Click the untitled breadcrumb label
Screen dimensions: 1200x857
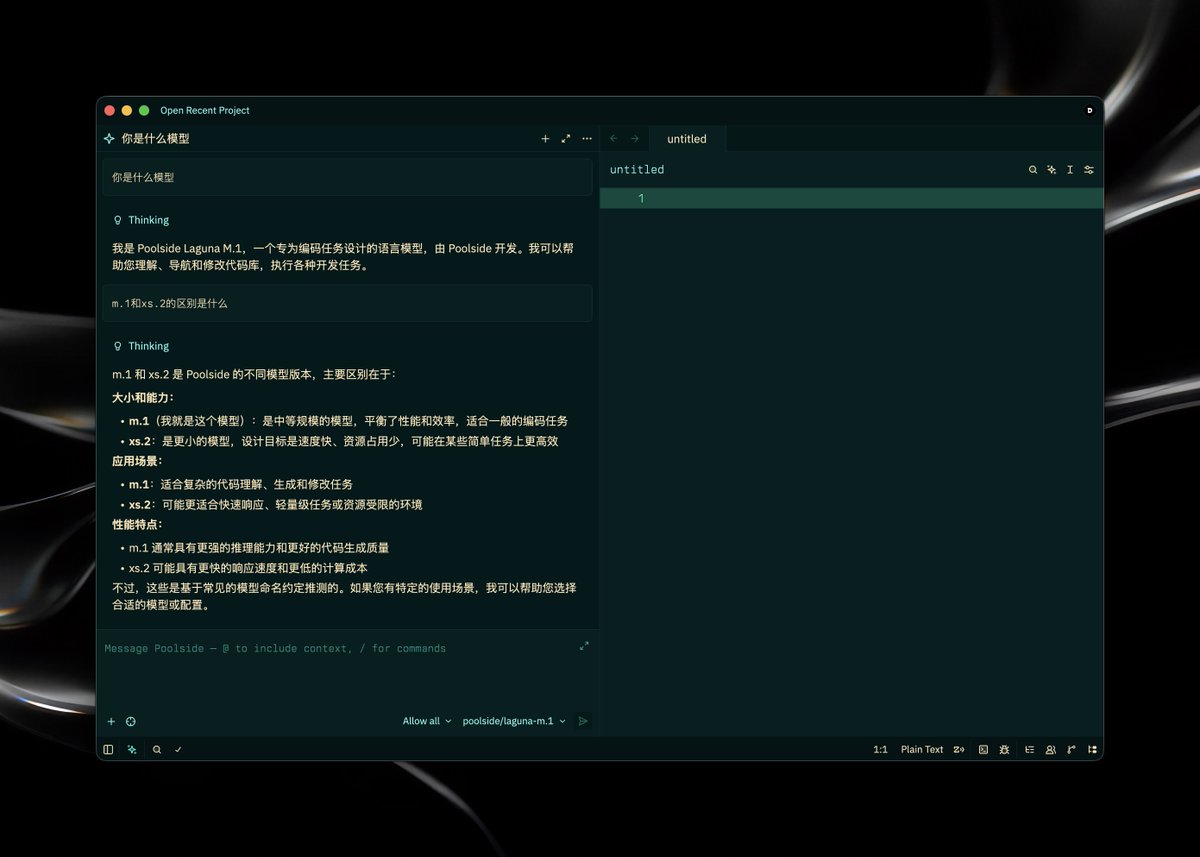pos(637,170)
